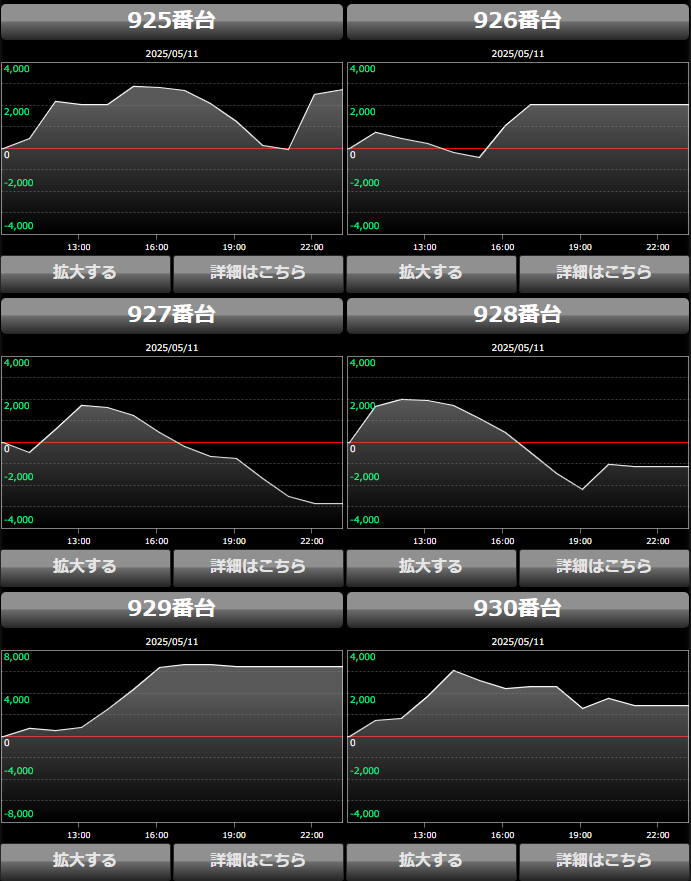
Task: View 927番台 details via 詳細はこちら
Action: tap(258, 567)
